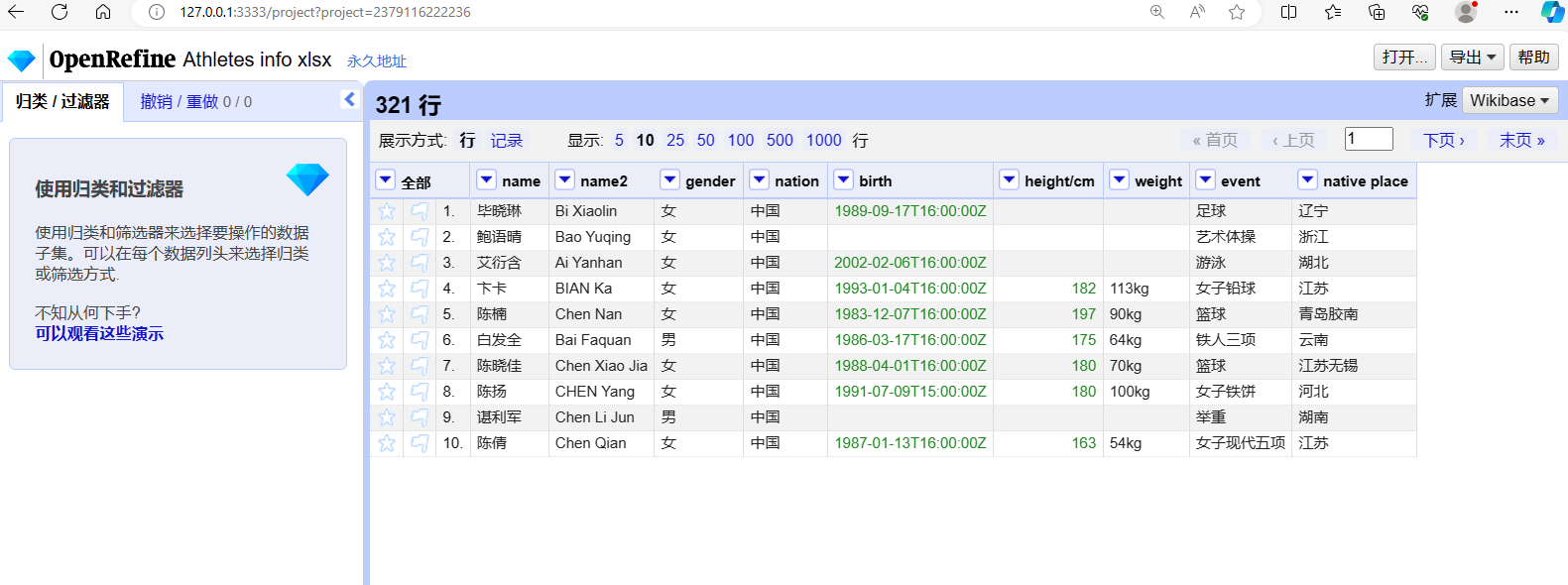Star row 6 for Bai Faquan
1568x585 pixels.
387,340
